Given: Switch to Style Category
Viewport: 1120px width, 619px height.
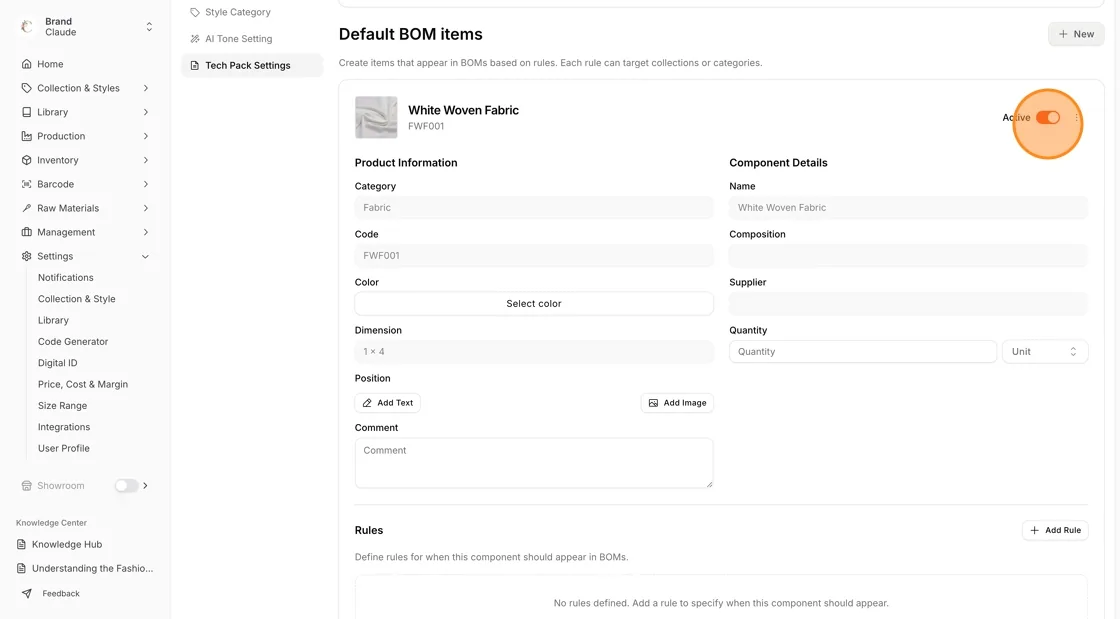Looking at the screenshot, I should tap(238, 12).
